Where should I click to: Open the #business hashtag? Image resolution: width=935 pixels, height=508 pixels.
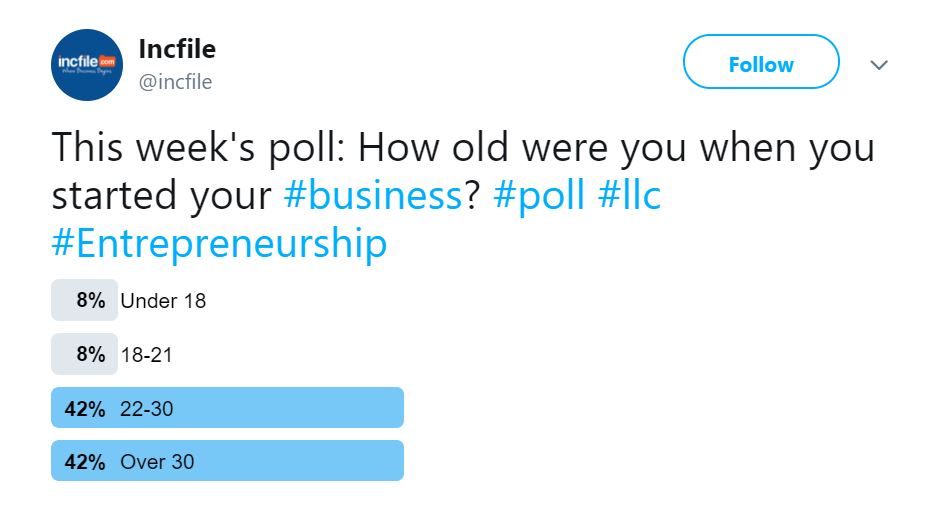(x=372, y=196)
